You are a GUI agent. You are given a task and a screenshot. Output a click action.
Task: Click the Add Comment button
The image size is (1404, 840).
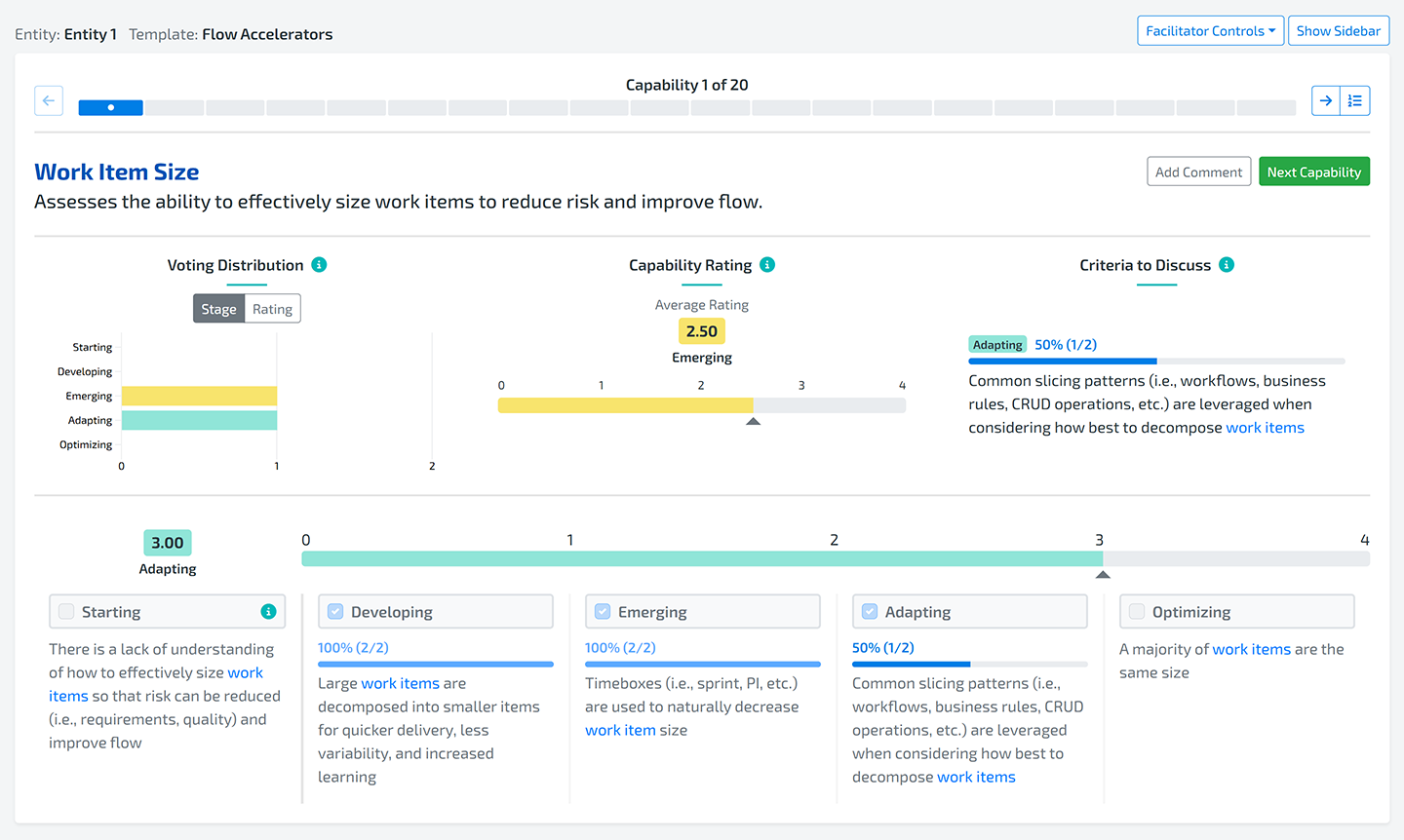coord(1198,172)
